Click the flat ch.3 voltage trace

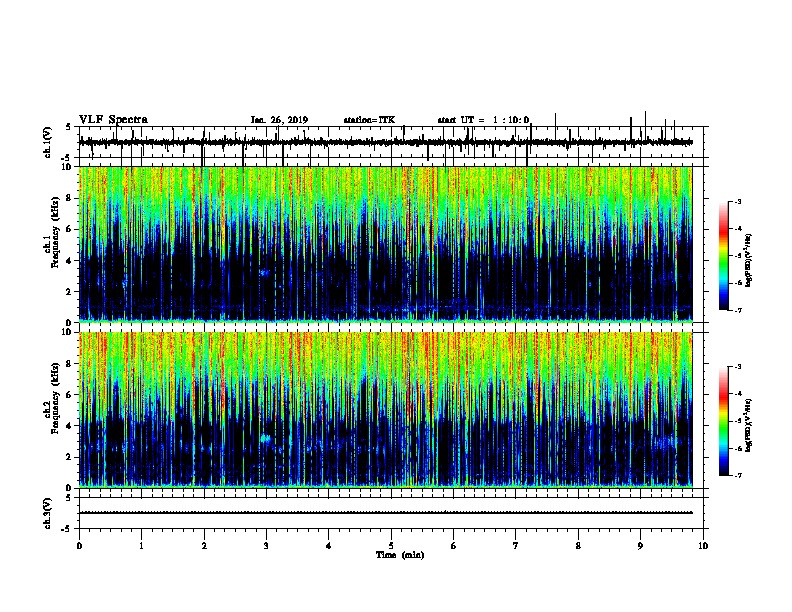(385, 513)
